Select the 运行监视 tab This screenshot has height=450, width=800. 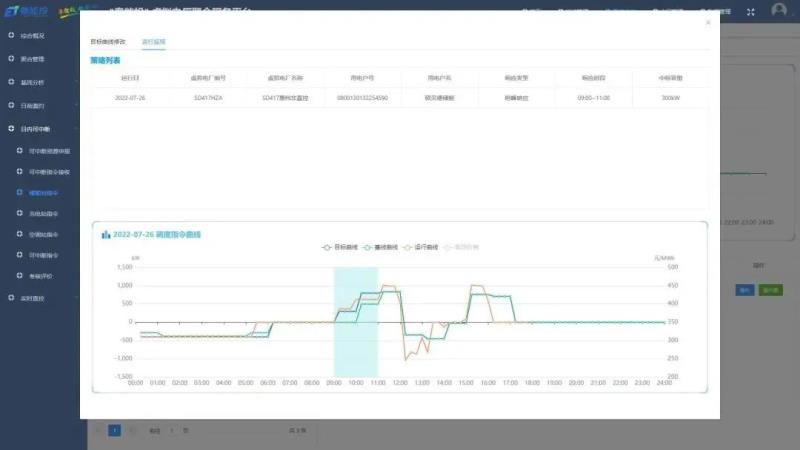(x=153, y=42)
